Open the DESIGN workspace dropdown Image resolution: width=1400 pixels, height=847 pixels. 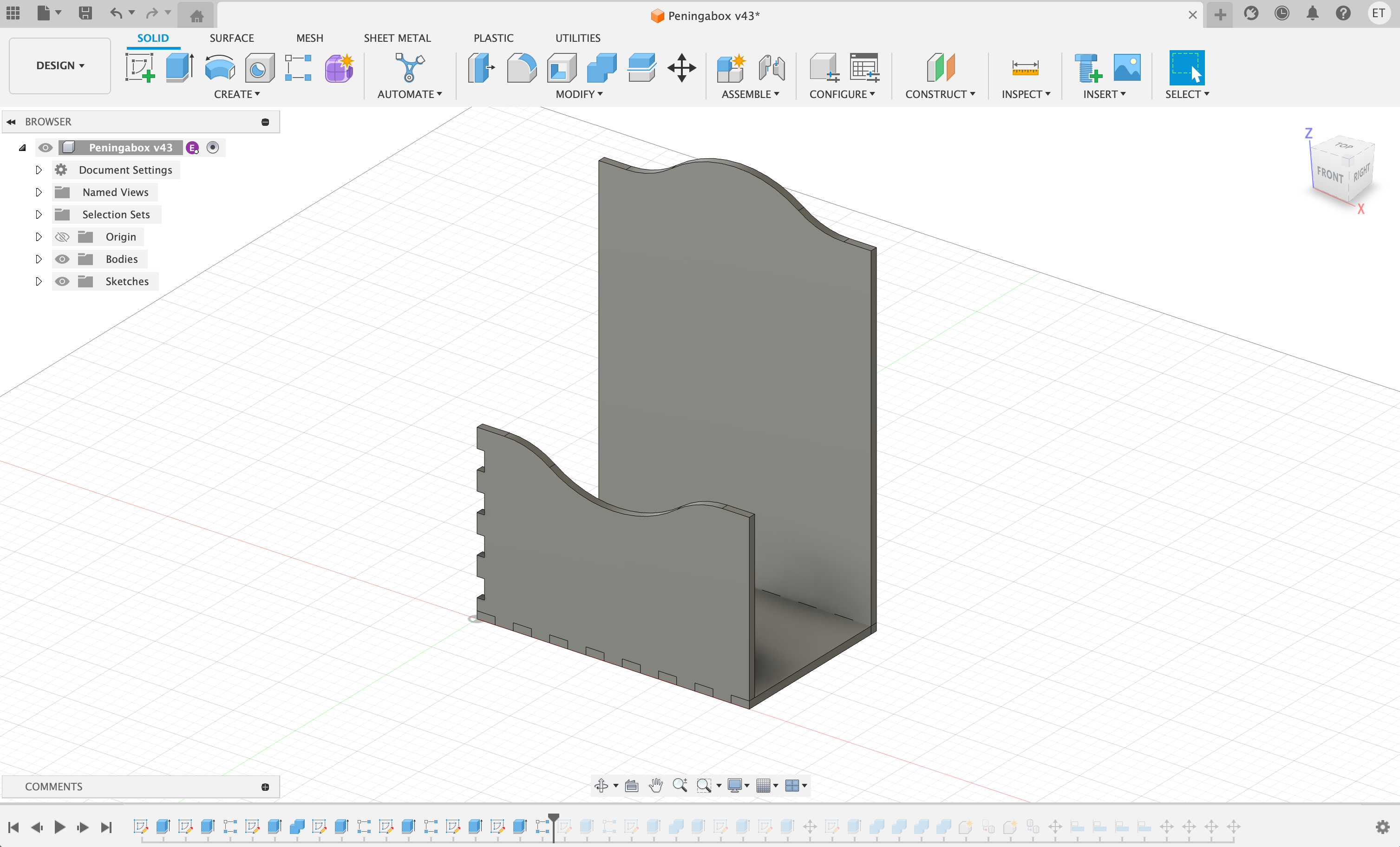[x=59, y=65]
